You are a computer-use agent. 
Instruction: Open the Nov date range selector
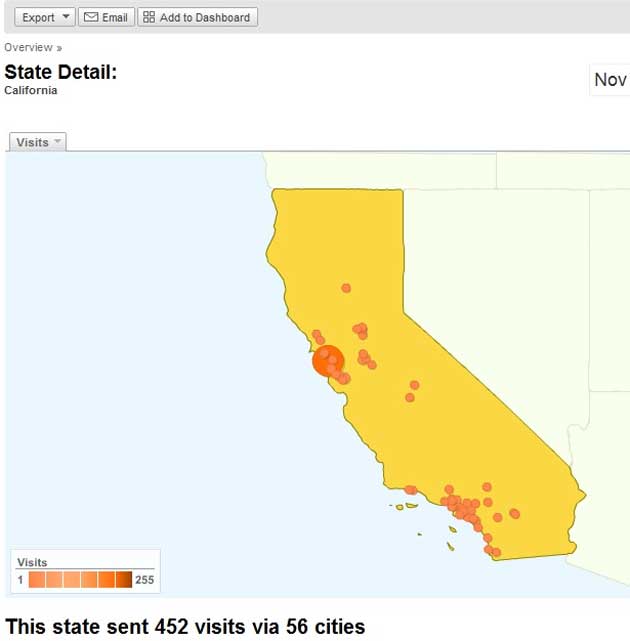(x=610, y=80)
